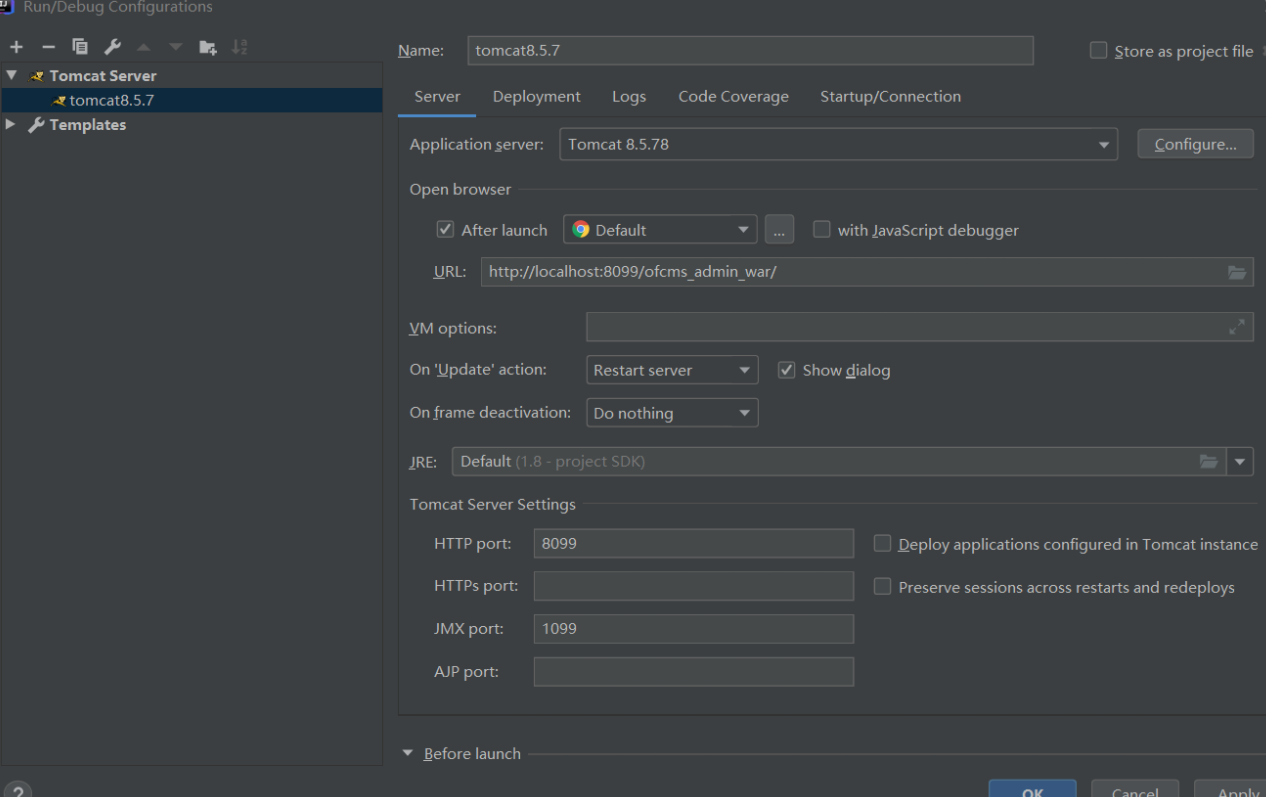Toggle Store as project file checkbox

point(1099,51)
